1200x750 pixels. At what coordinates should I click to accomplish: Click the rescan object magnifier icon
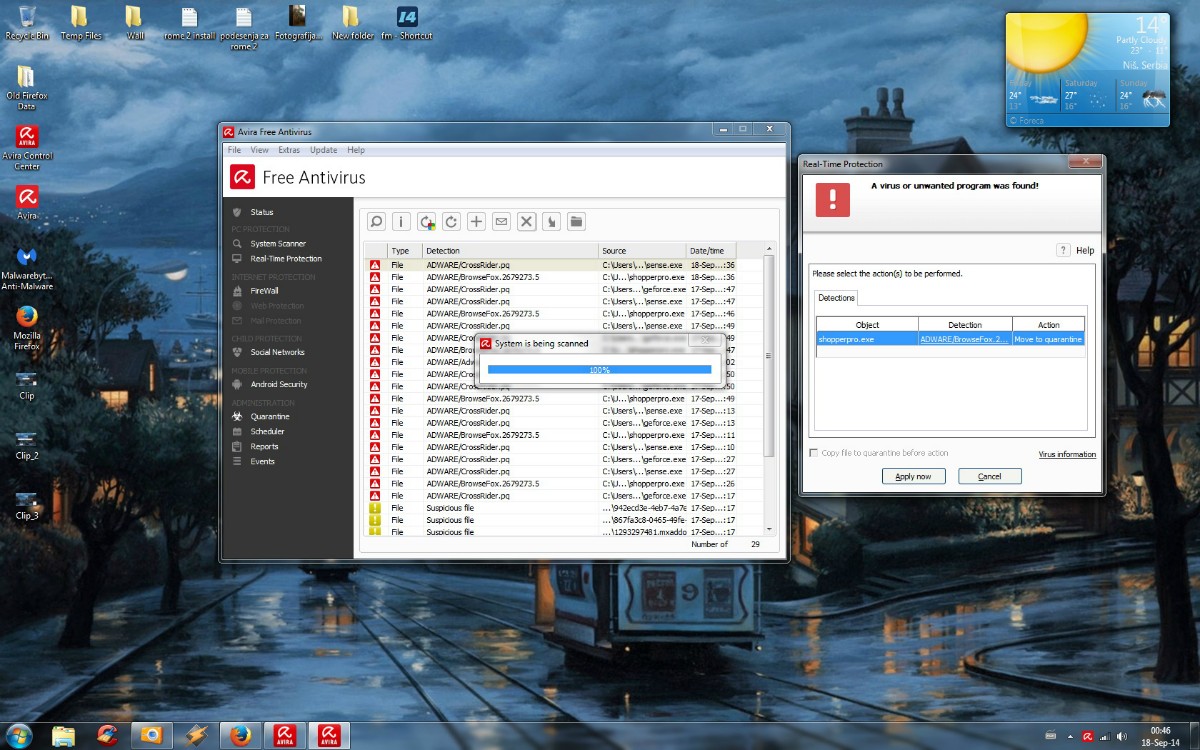click(x=376, y=222)
